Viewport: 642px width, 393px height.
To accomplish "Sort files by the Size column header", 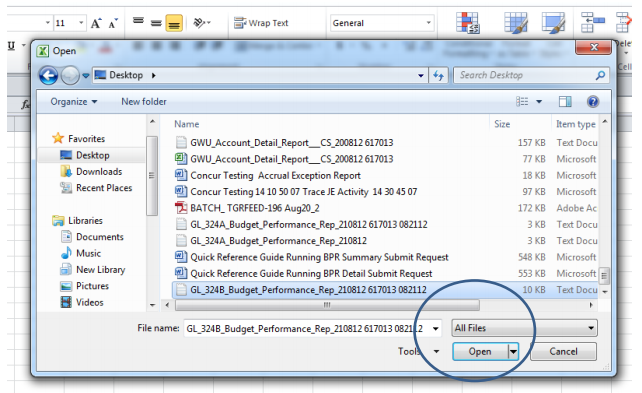I will tap(502, 124).
